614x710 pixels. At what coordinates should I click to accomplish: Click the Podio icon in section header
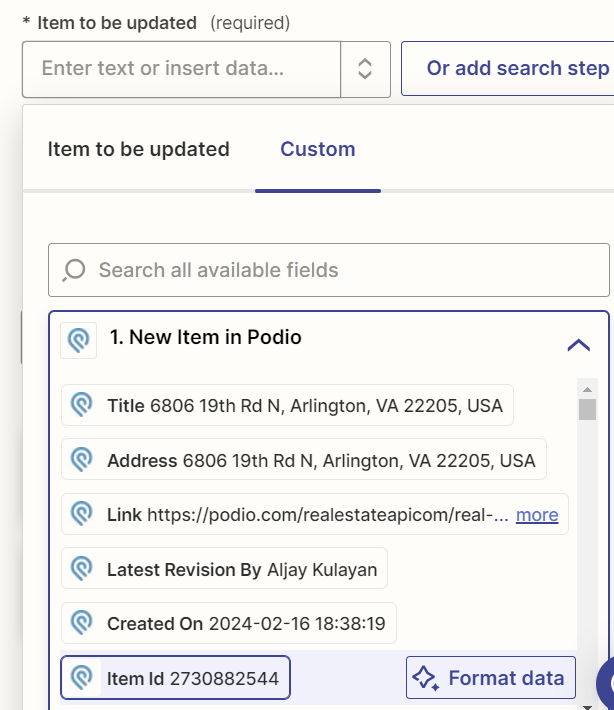[x=78, y=340]
